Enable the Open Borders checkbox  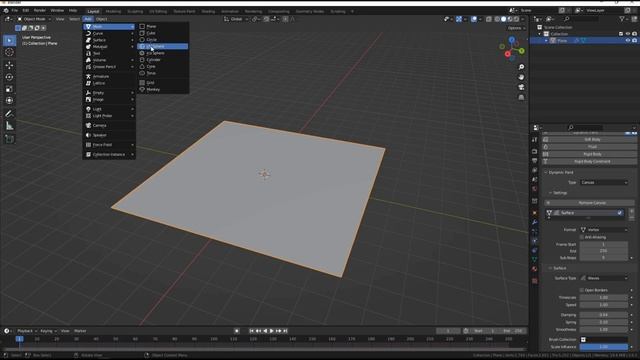tap(582, 290)
